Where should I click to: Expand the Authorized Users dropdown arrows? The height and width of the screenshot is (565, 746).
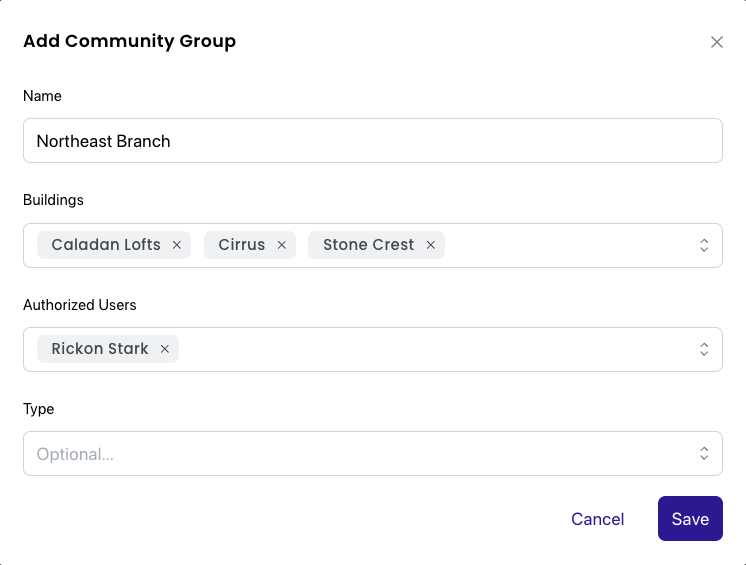point(704,349)
